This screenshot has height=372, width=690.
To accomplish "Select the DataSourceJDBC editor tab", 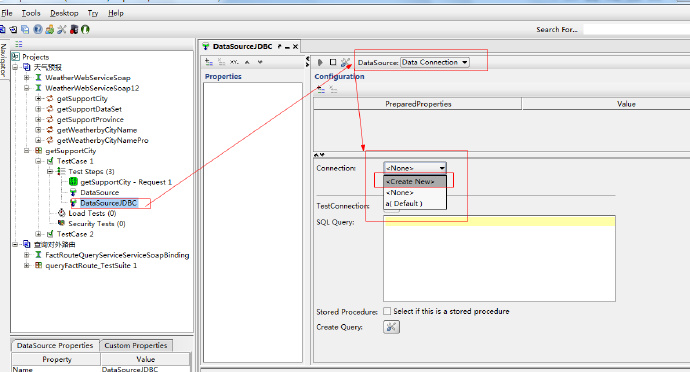I will tap(242, 46).
